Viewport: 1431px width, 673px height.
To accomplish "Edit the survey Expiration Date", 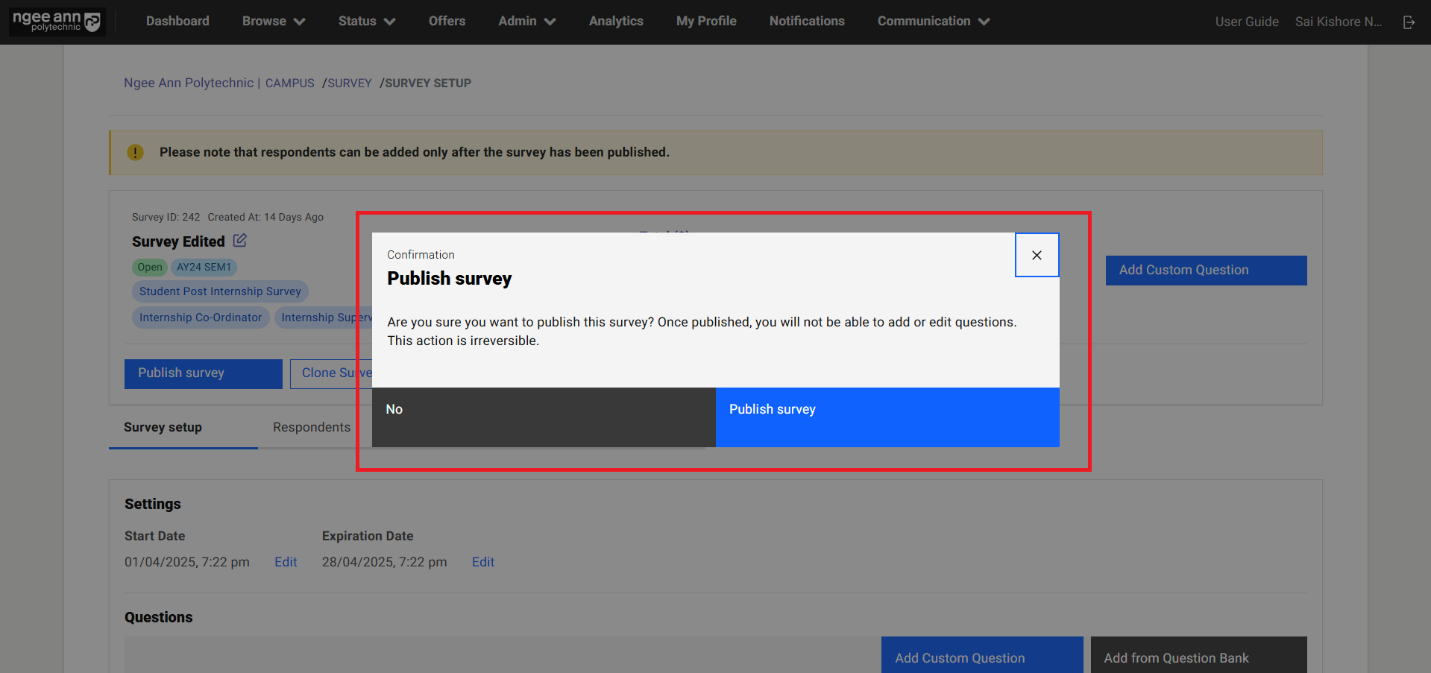I will (483, 562).
